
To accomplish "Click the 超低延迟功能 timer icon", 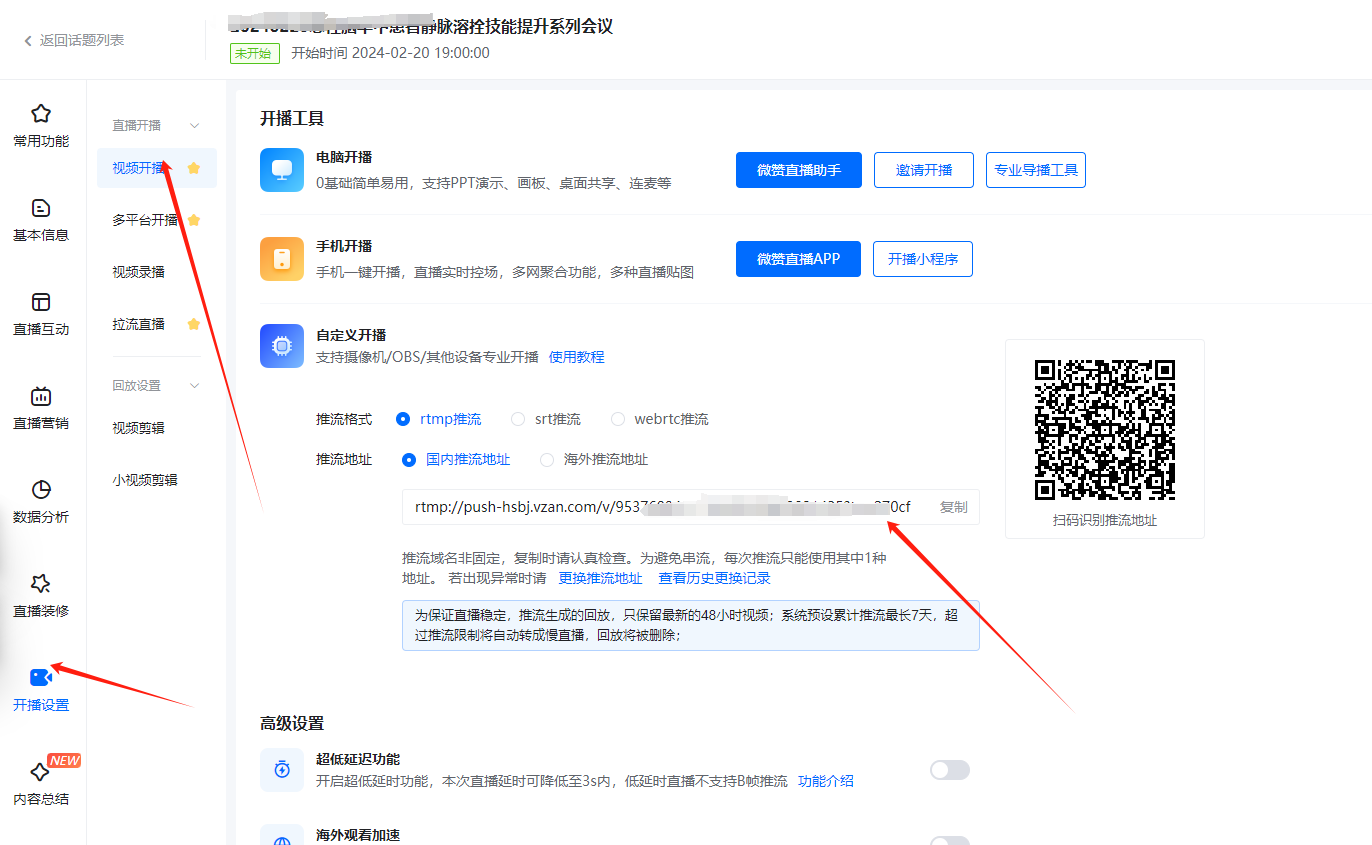I will tap(282, 770).
